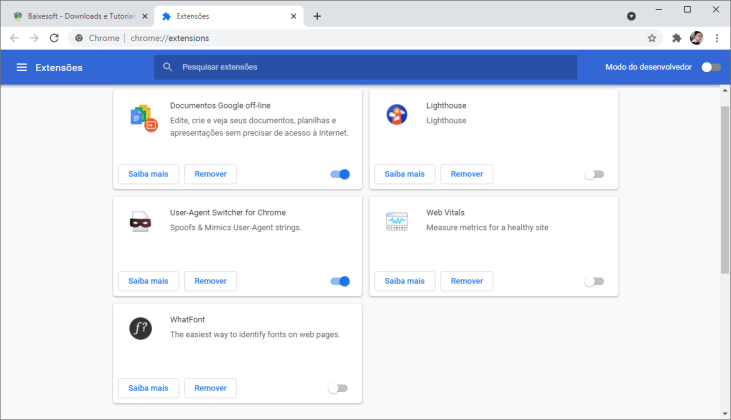Enable the Web Vitals extension

[x=594, y=281]
